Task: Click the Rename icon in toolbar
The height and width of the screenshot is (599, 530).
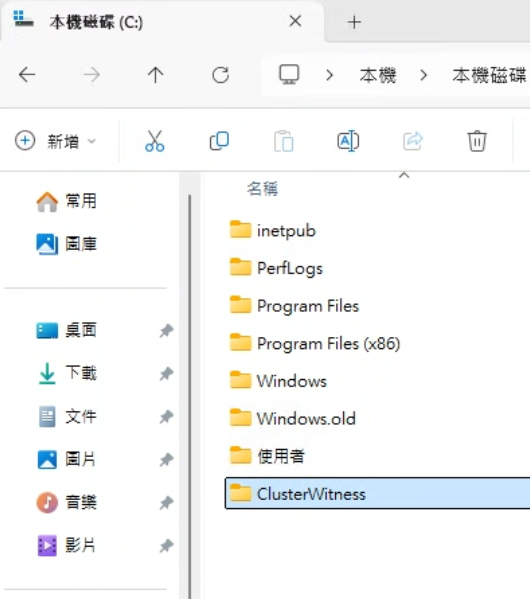Action: [x=348, y=141]
